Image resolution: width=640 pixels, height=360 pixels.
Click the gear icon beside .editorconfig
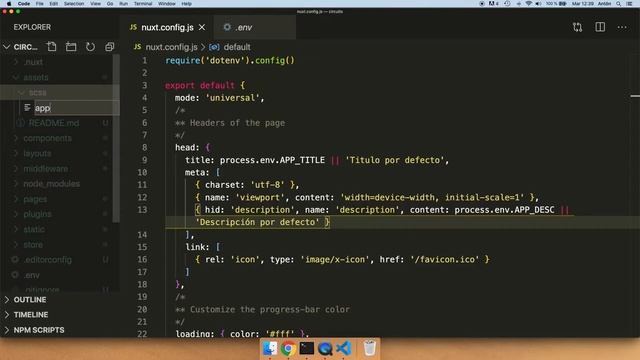coord(15,260)
